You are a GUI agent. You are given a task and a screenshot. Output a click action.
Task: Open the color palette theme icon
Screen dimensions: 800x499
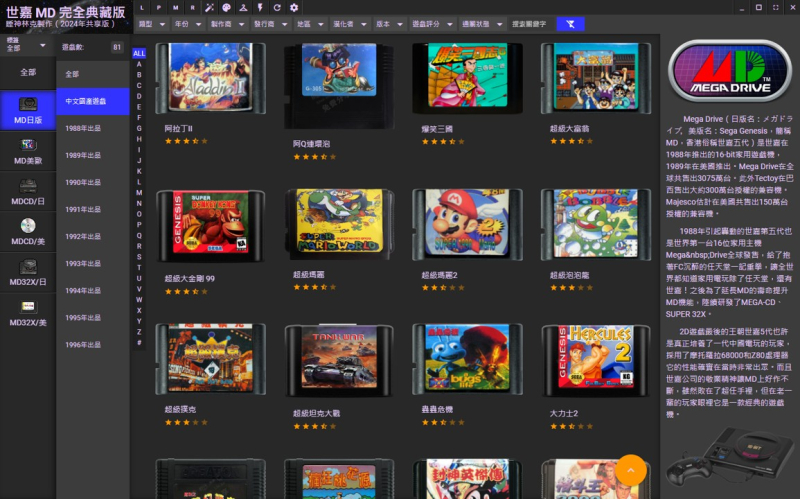[227, 8]
